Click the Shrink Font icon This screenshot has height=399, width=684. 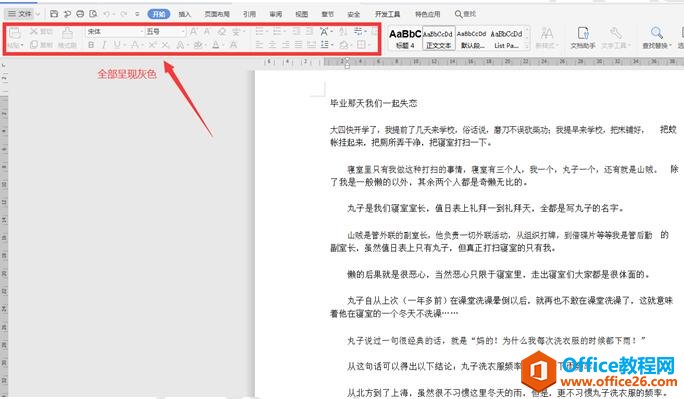[x=207, y=31]
